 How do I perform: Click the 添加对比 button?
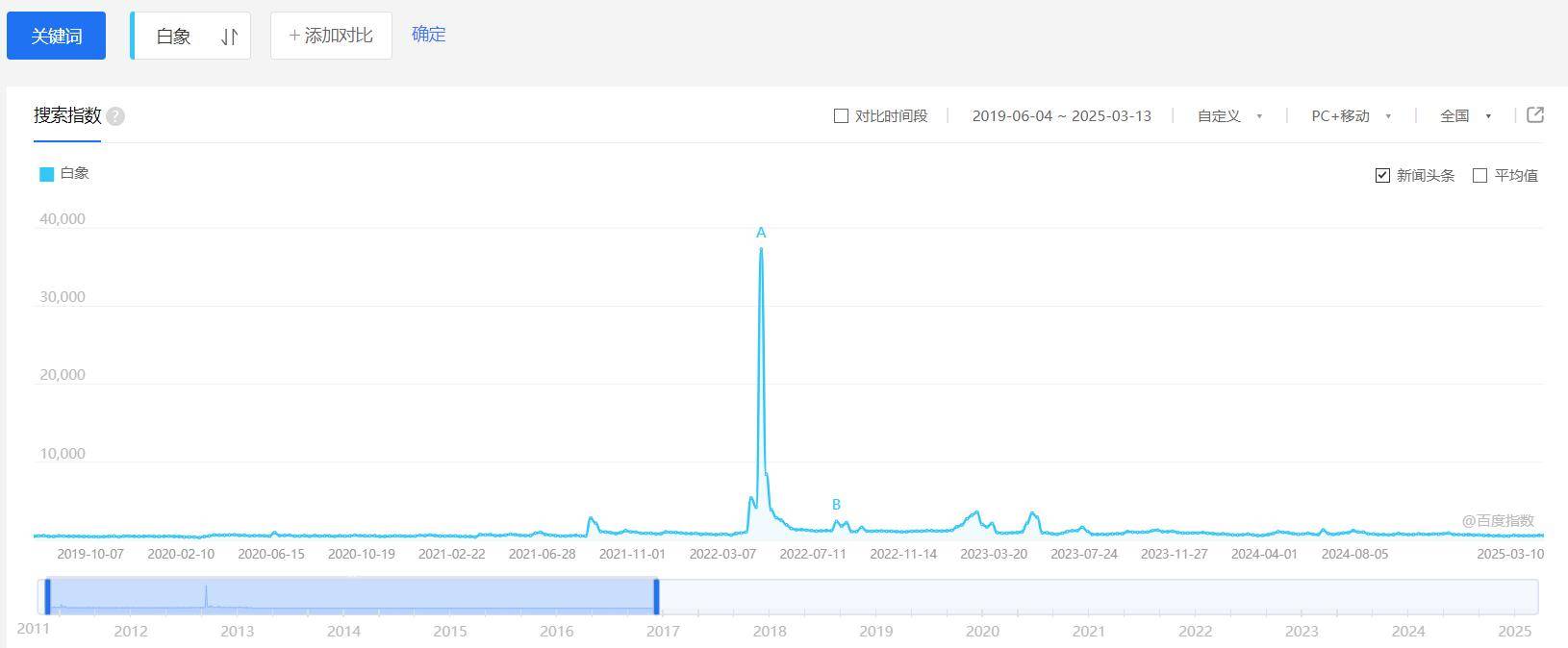(x=331, y=36)
